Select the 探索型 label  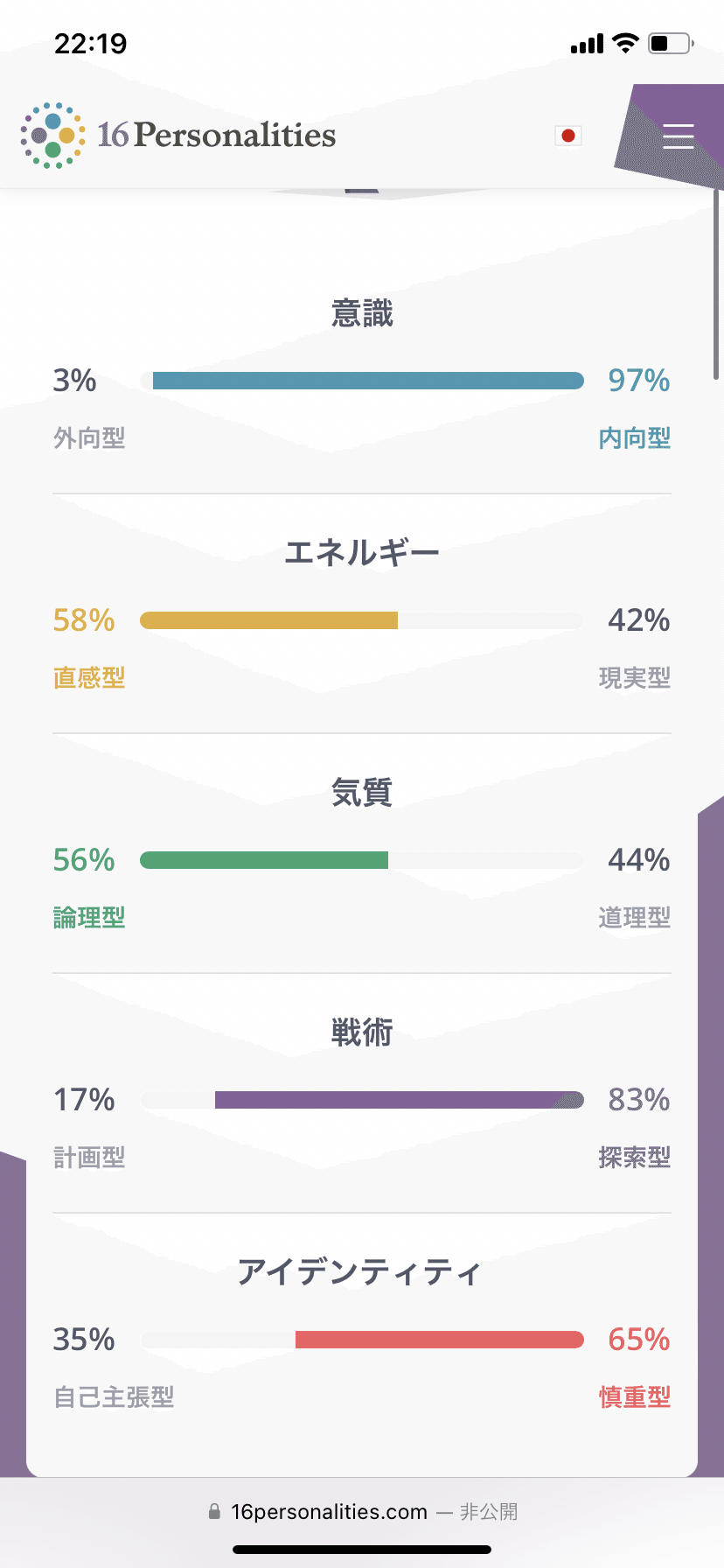click(x=634, y=1158)
